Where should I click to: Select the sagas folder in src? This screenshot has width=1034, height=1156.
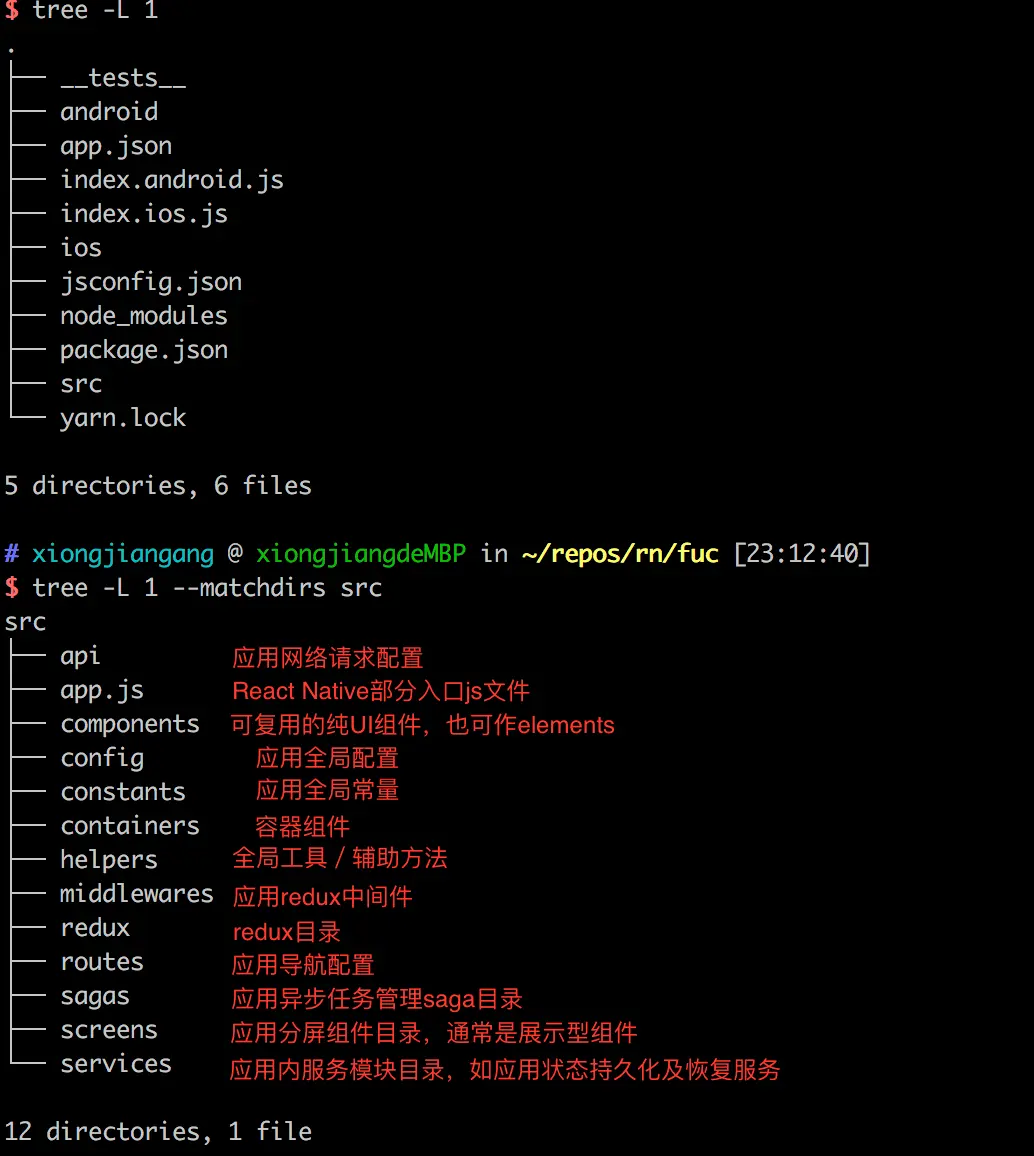tap(95, 996)
